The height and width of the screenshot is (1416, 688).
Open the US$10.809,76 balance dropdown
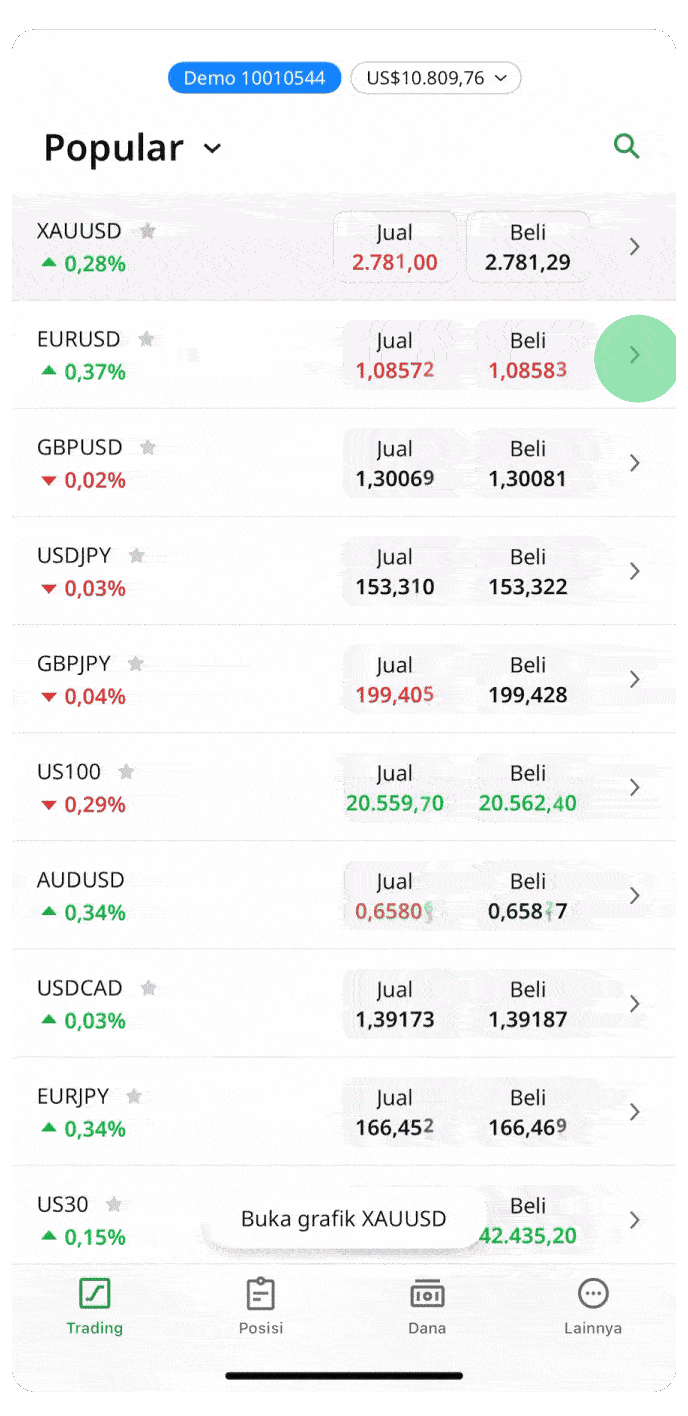click(436, 78)
